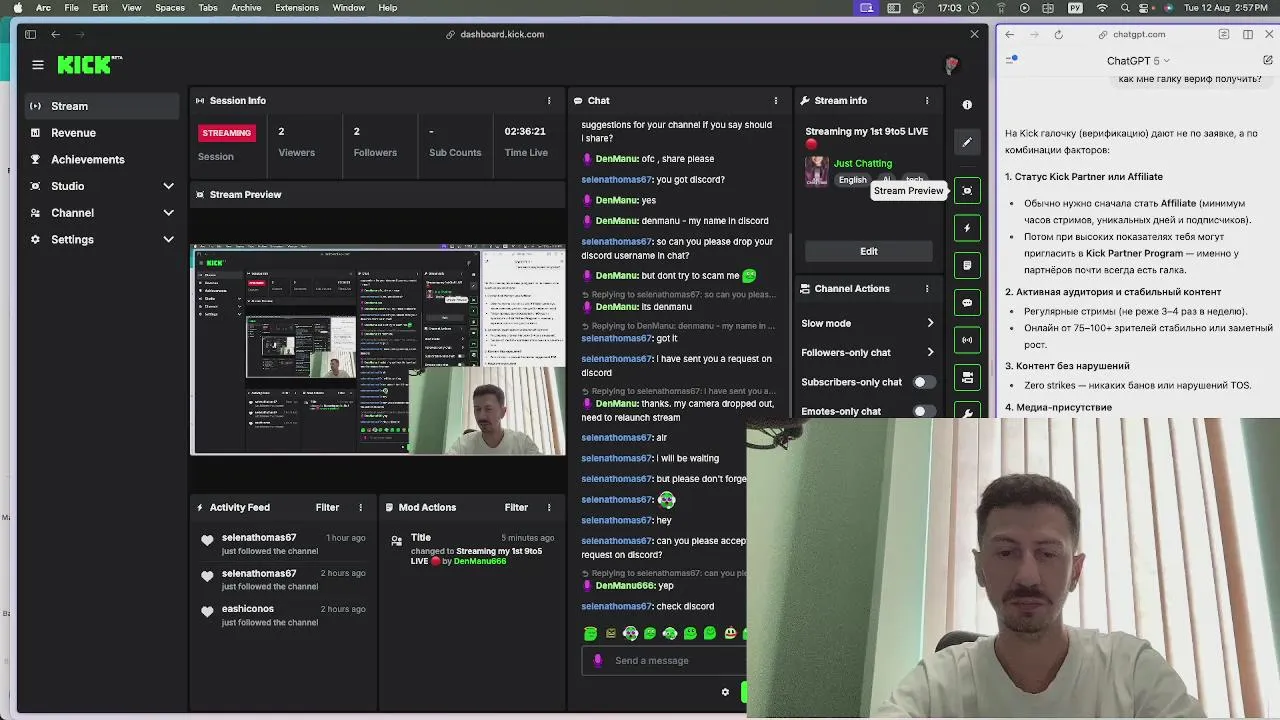The height and width of the screenshot is (720, 1280).
Task: Start a new ChatGPT chat
Action: [1267, 60]
